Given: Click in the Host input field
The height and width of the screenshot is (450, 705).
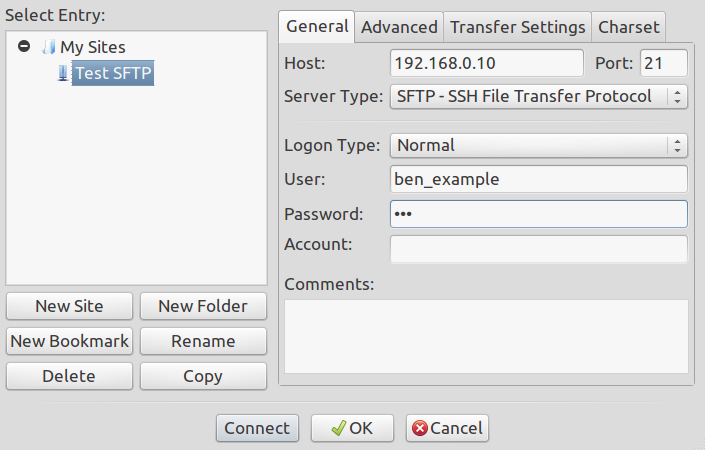Looking at the screenshot, I should click(x=486, y=64).
